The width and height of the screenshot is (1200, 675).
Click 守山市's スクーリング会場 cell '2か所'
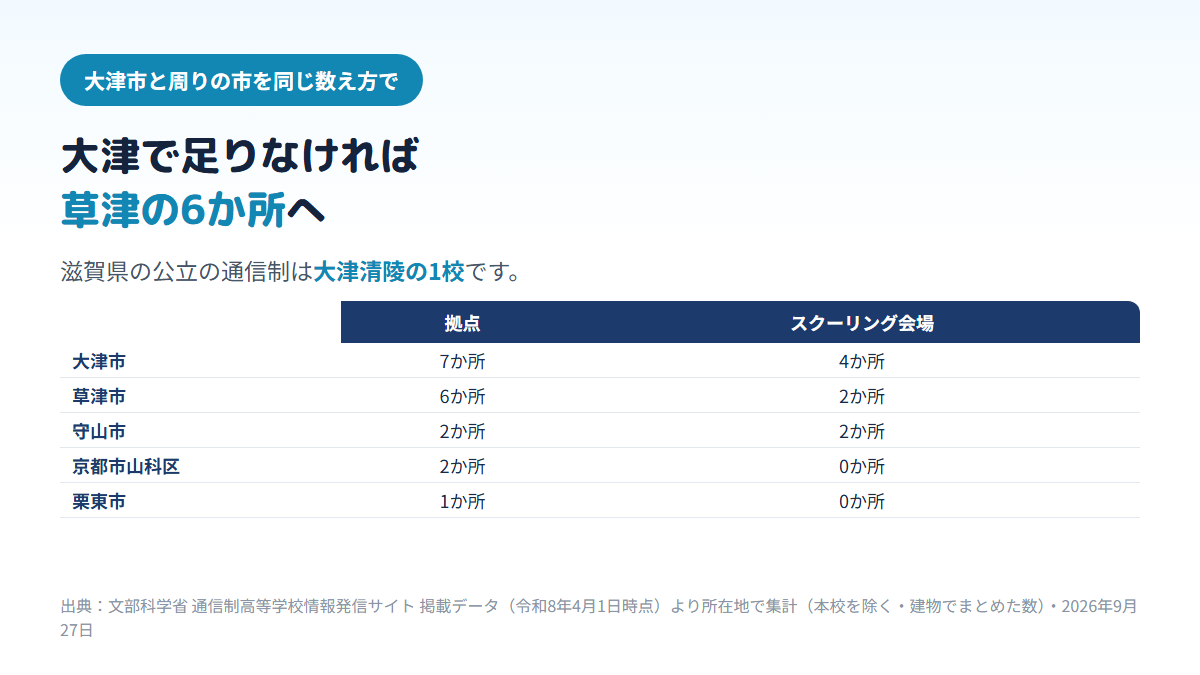tap(862, 431)
